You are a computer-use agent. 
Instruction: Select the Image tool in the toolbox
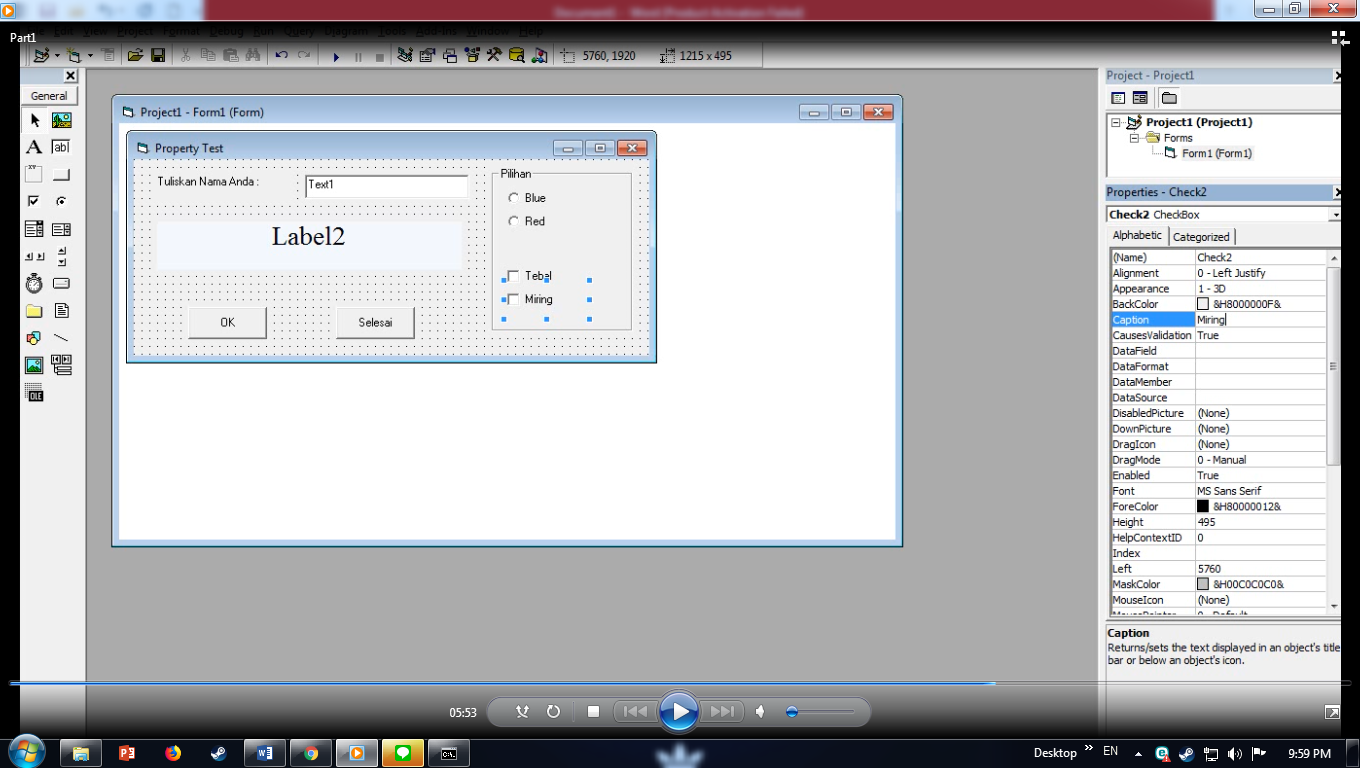(x=34, y=365)
